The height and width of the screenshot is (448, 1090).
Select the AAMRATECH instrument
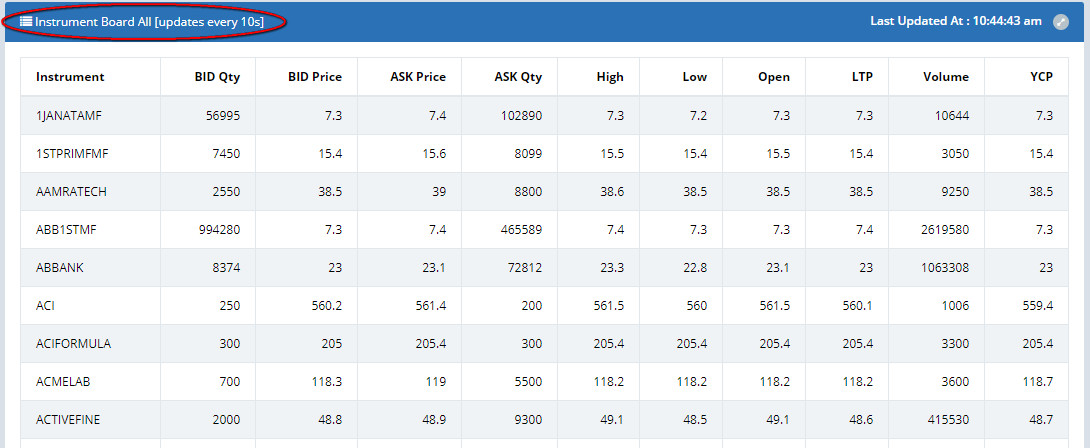click(72, 192)
